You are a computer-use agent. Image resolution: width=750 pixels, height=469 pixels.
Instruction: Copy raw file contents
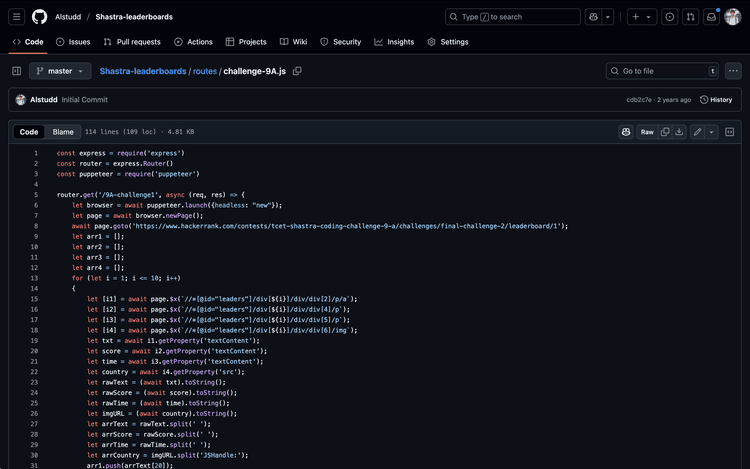(665, 132)
